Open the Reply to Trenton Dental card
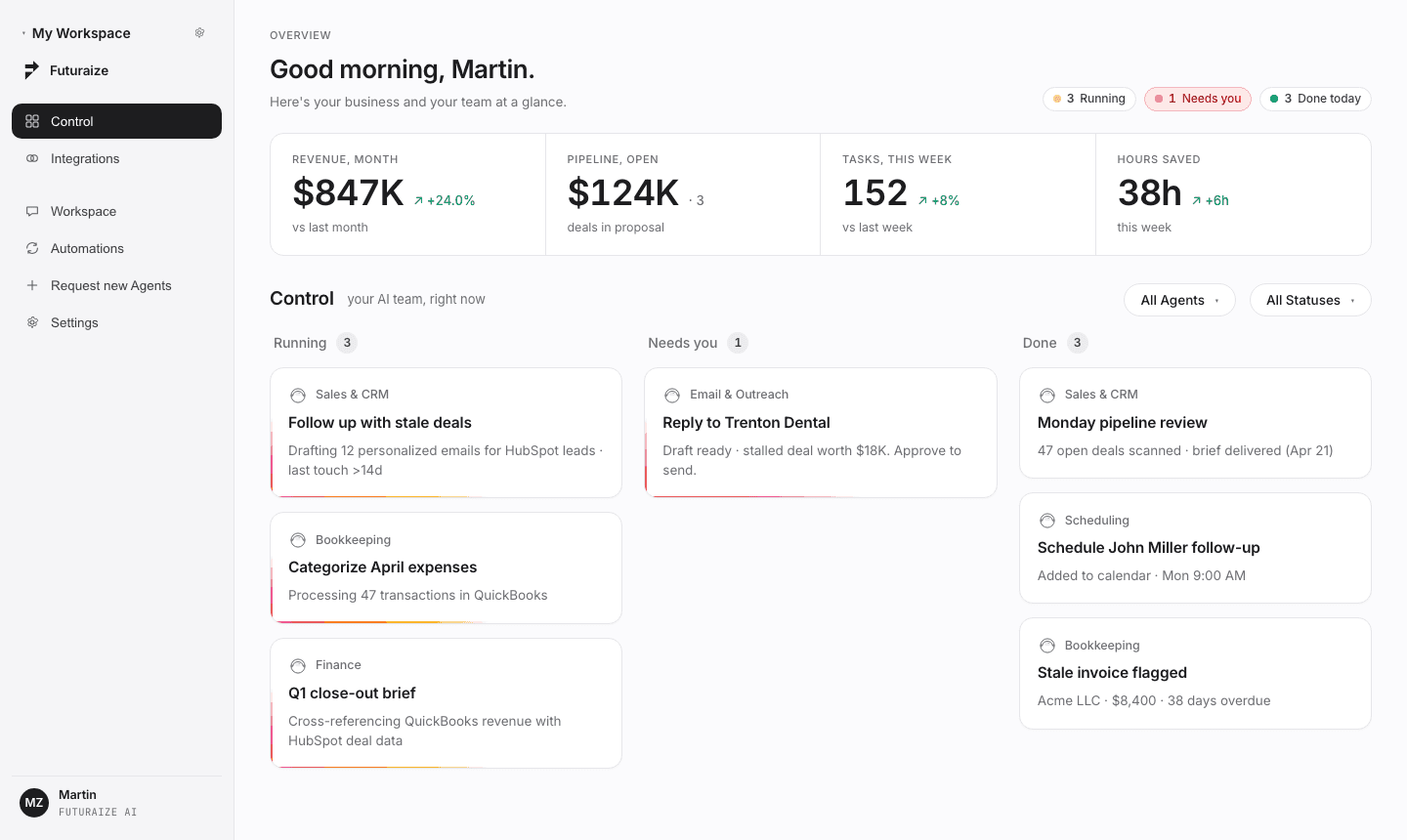1407x840 pixels. tap(821, 433)
